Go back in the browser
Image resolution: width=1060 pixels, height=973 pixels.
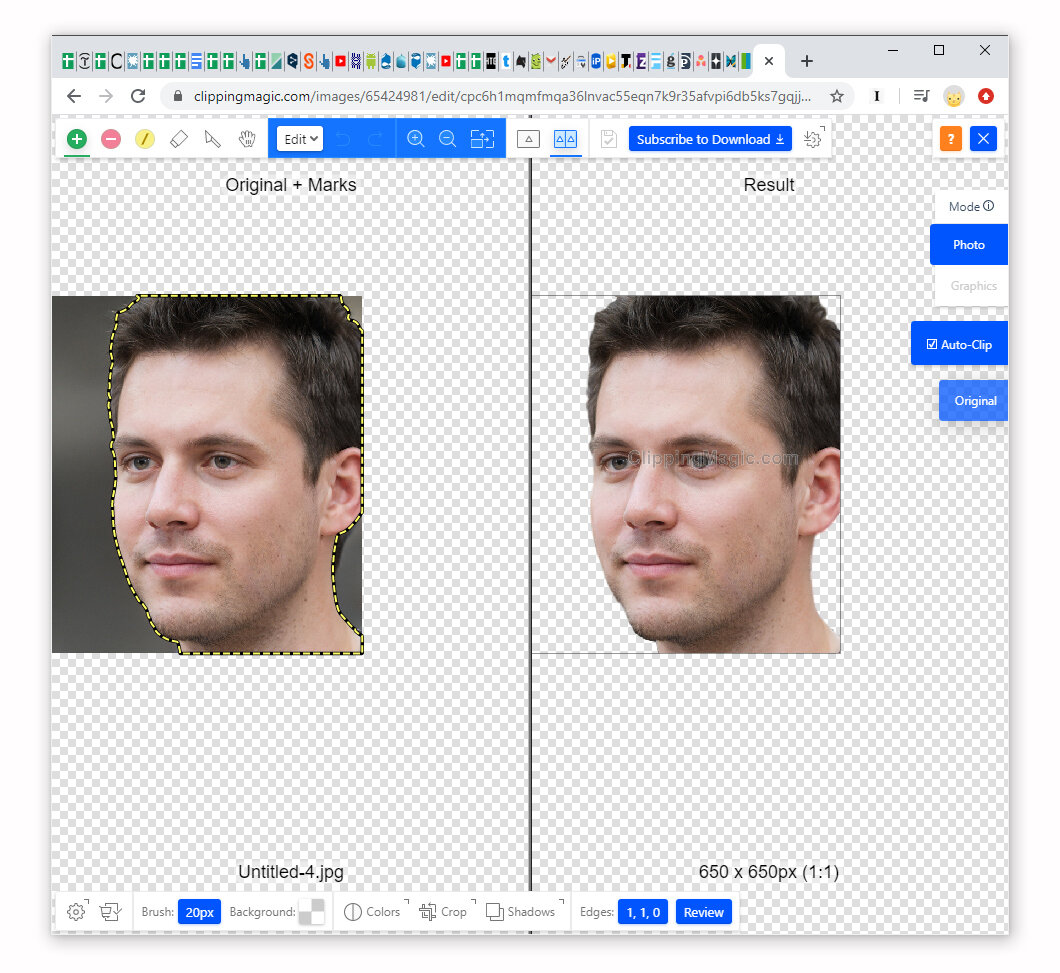point(74,96)
